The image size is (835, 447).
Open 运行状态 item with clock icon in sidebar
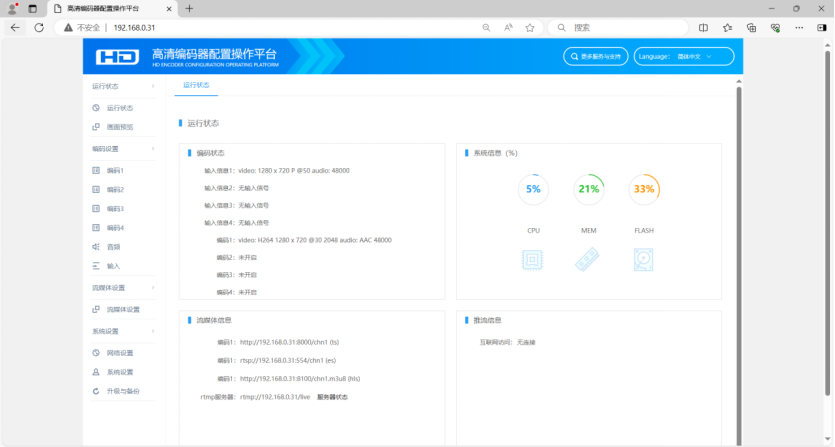[112, 108]
